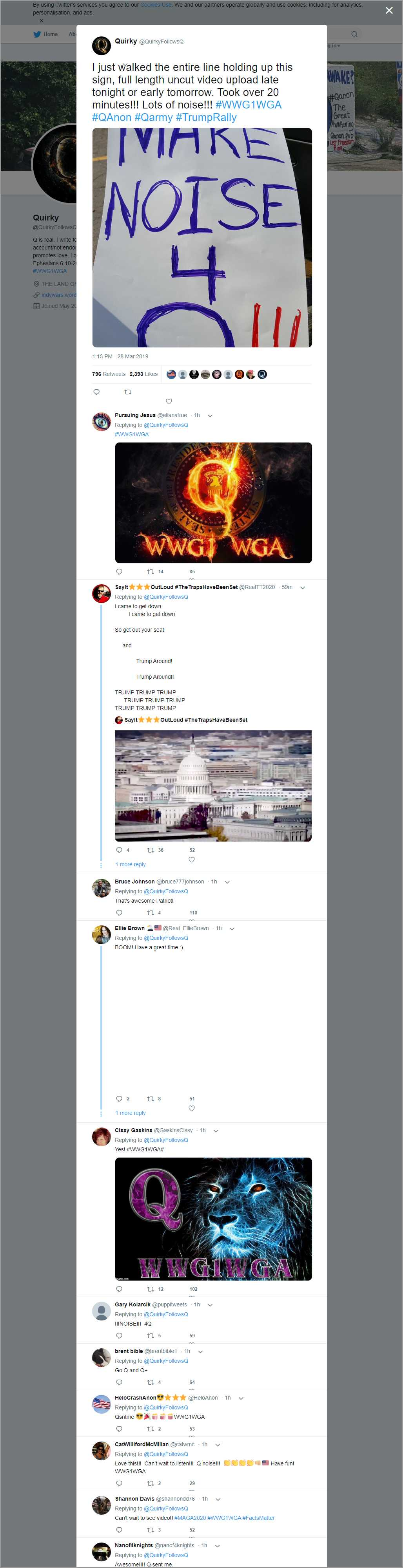Open dropdown caret on Cissy Gaskins's reply

[216, 1130]
